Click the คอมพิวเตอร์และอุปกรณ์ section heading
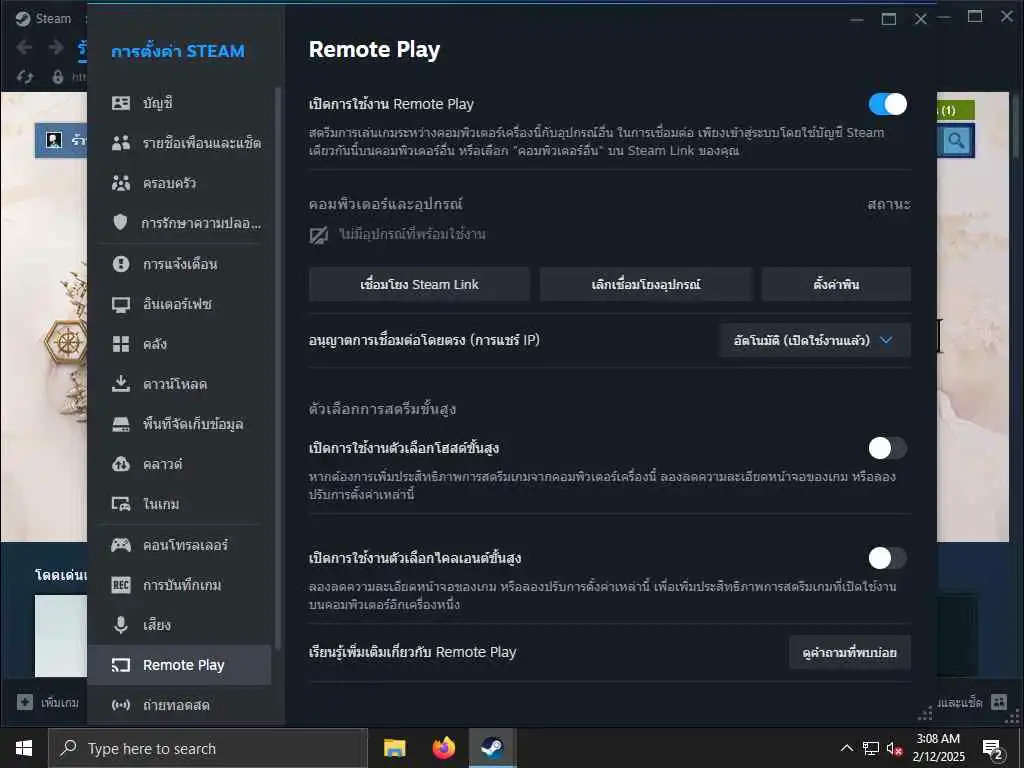This screenshot has height=768, width=1024. pos(385,204)
